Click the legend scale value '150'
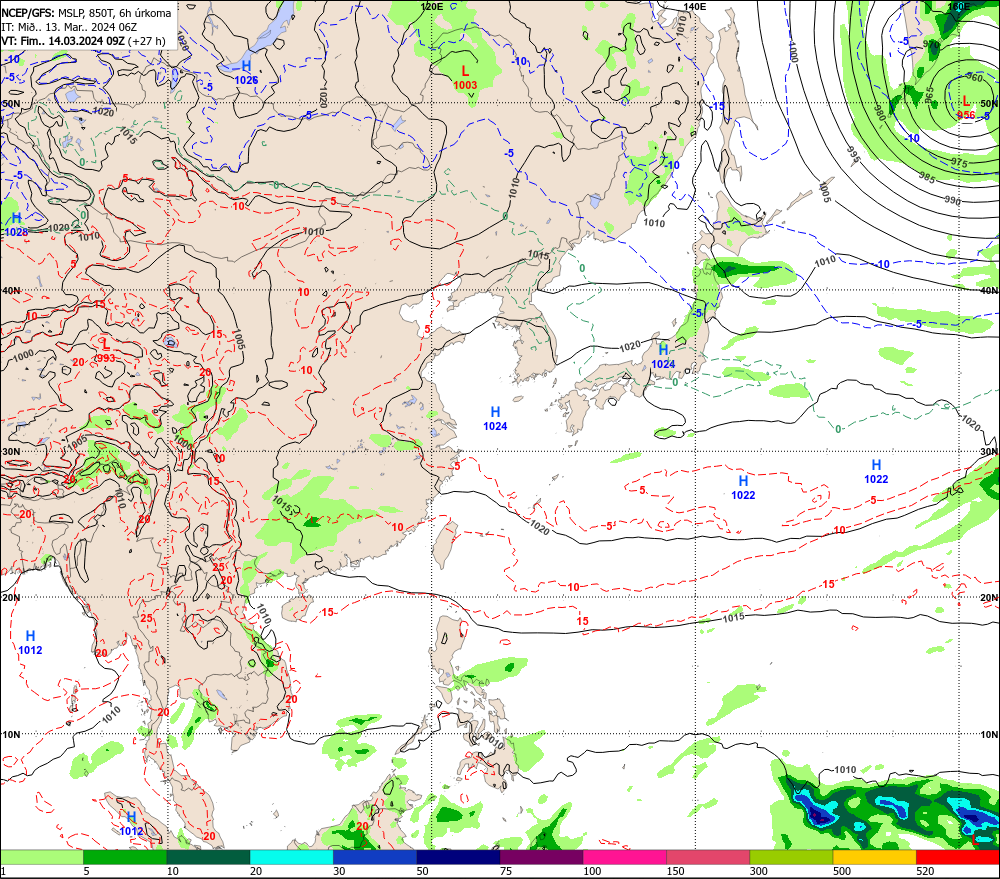 coord(675,871)
